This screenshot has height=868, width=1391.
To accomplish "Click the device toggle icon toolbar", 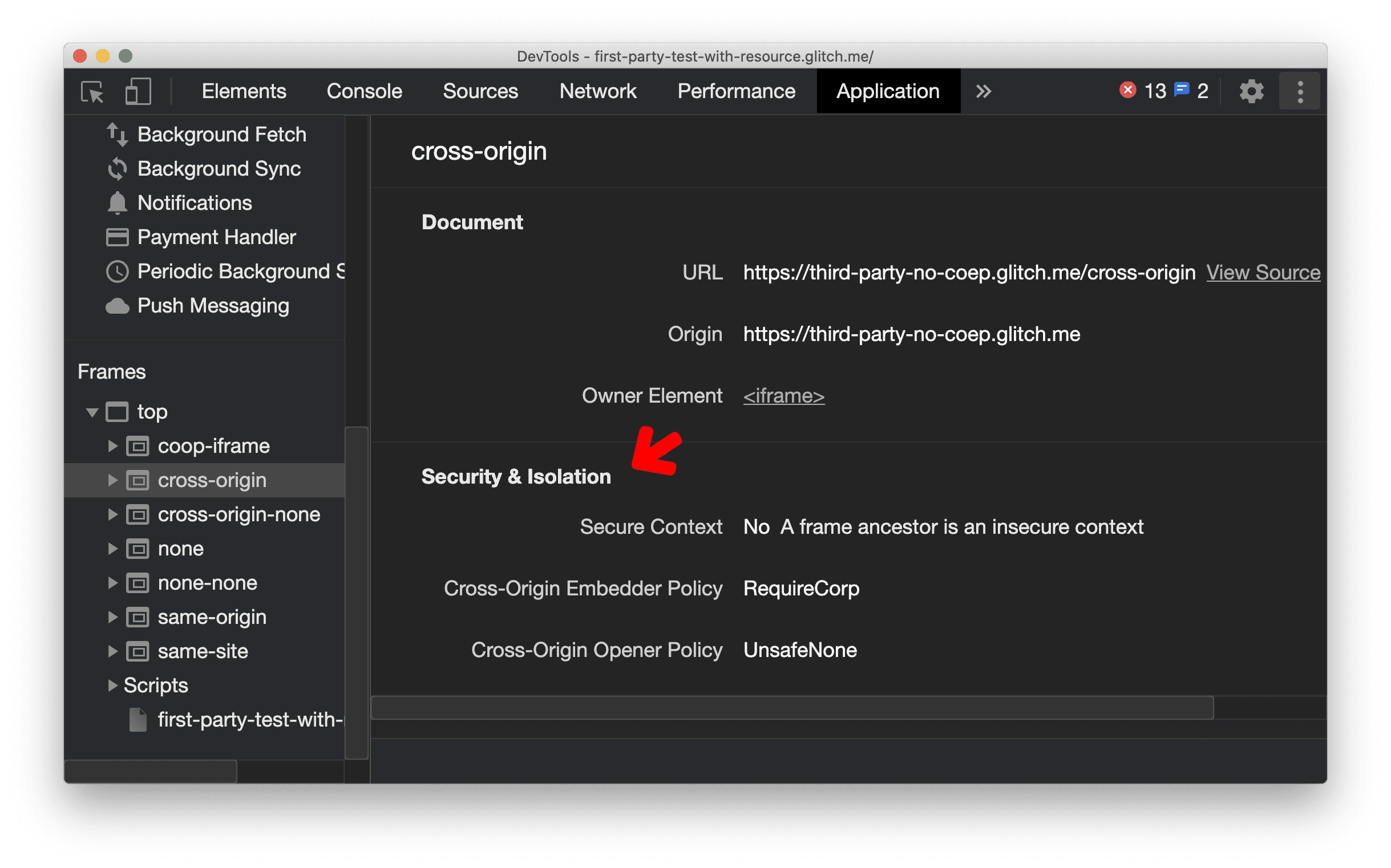I will [139, 92].
